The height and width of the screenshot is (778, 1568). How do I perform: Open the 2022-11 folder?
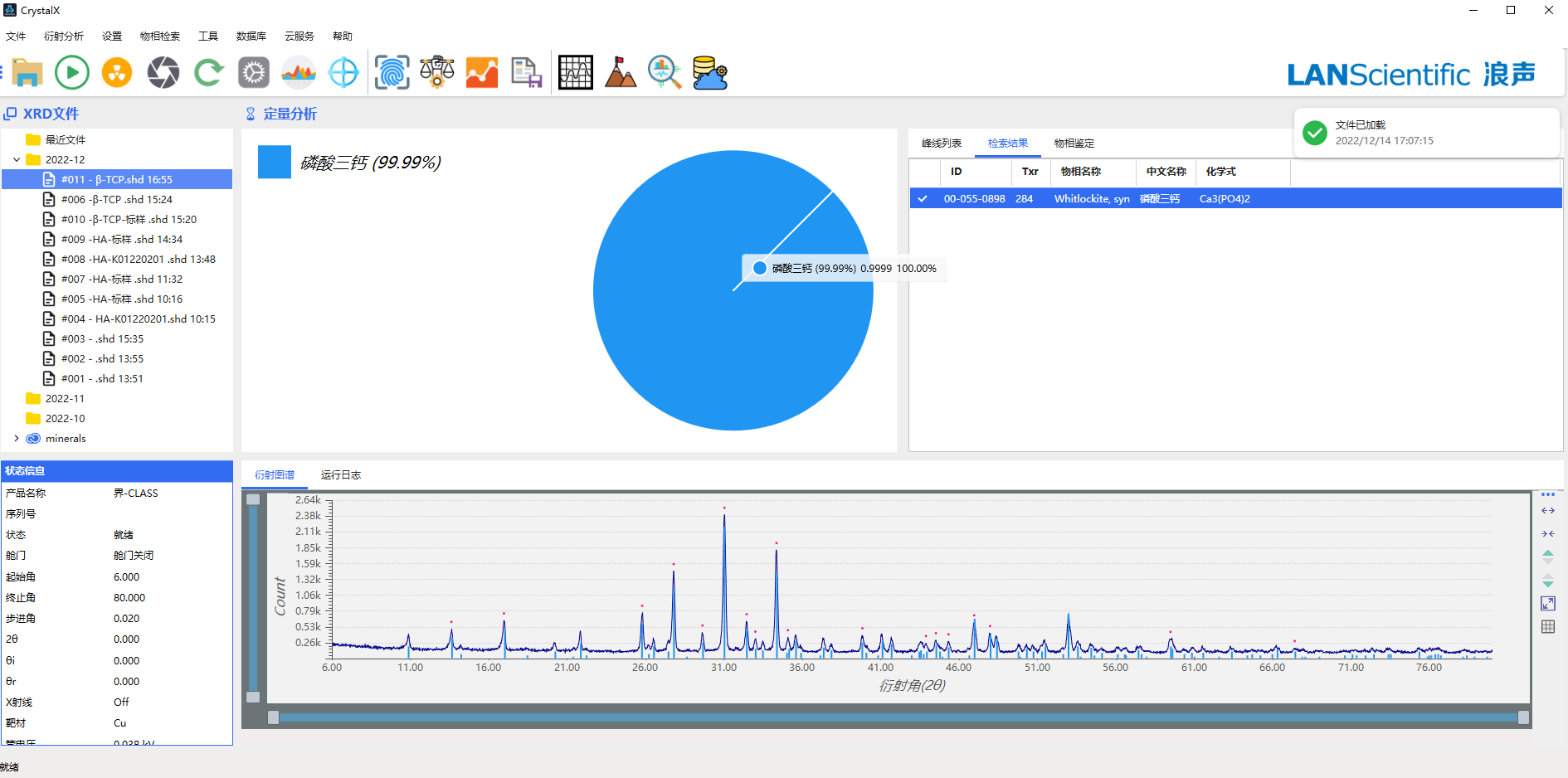coord(65,399)
